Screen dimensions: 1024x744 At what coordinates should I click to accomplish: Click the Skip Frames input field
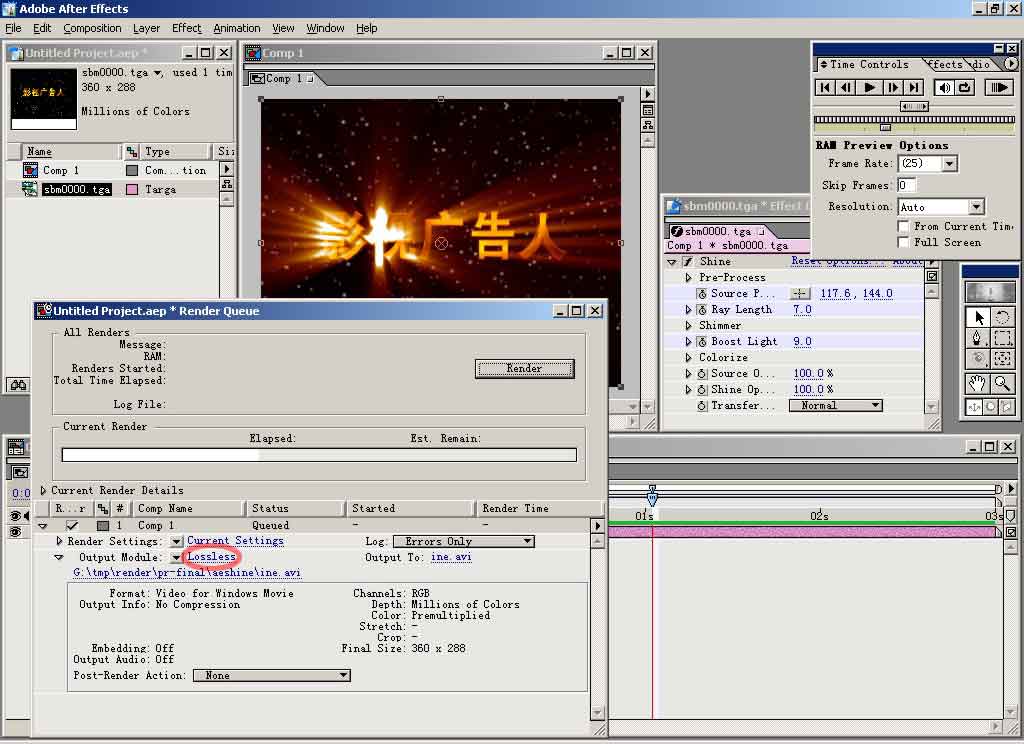tap(906, 186)
